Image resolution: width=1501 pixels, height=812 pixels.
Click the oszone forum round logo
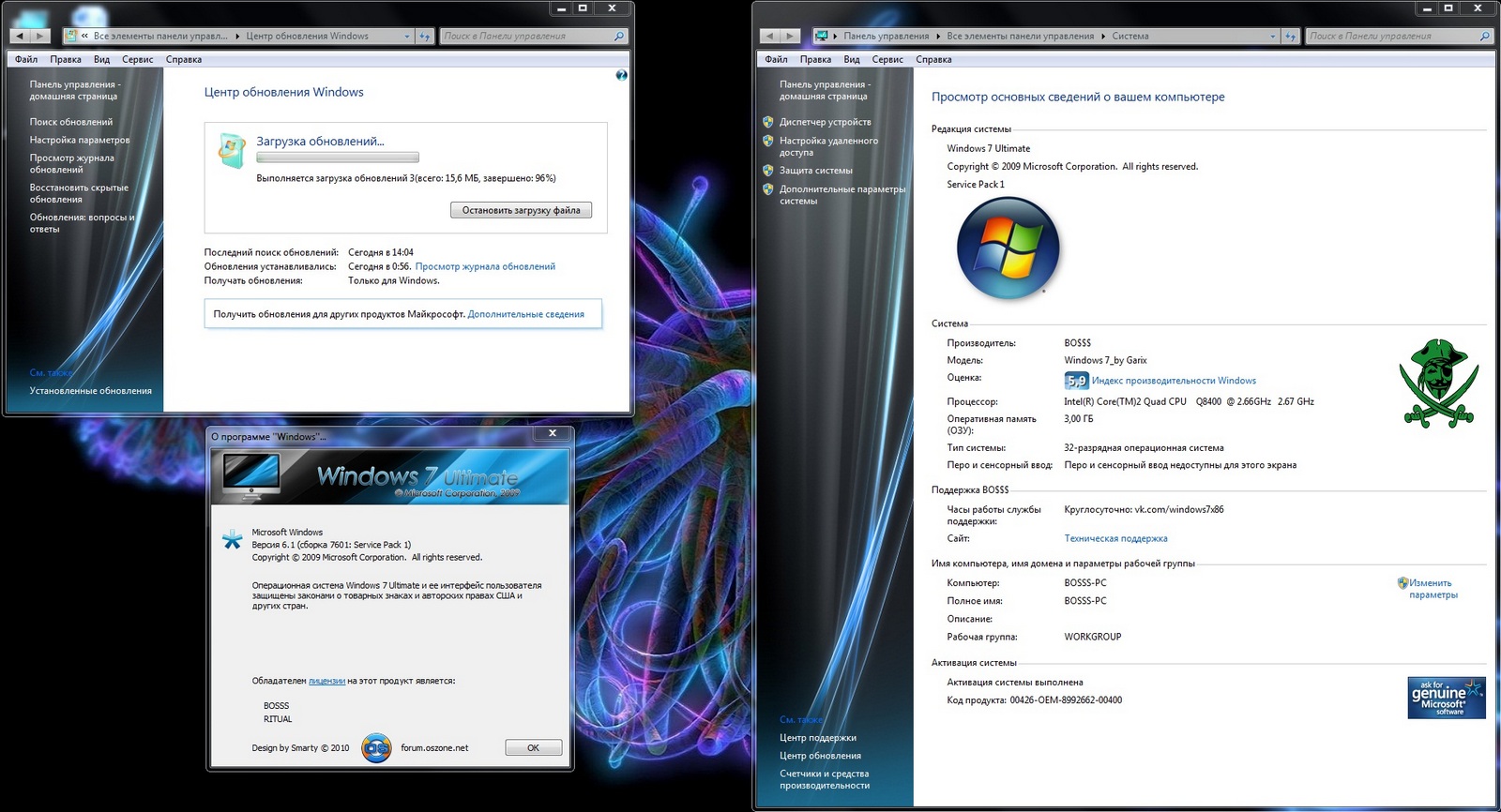click(x=376, y=747)
